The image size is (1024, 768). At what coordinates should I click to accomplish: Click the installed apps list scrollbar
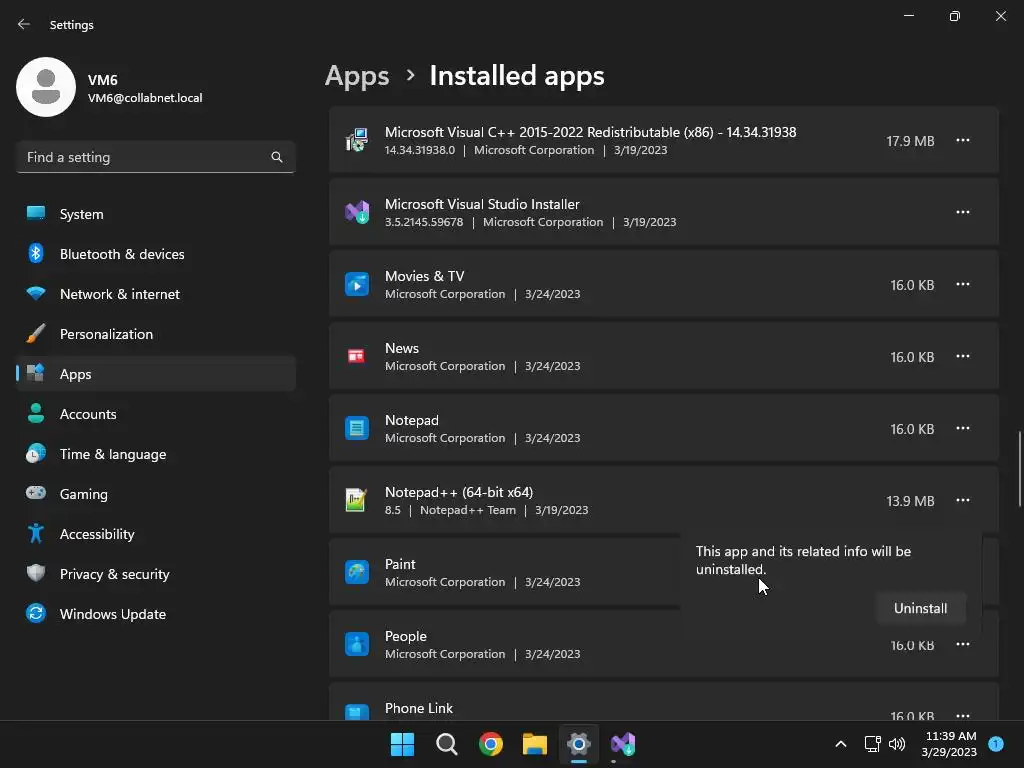[x=1019, y=468]
